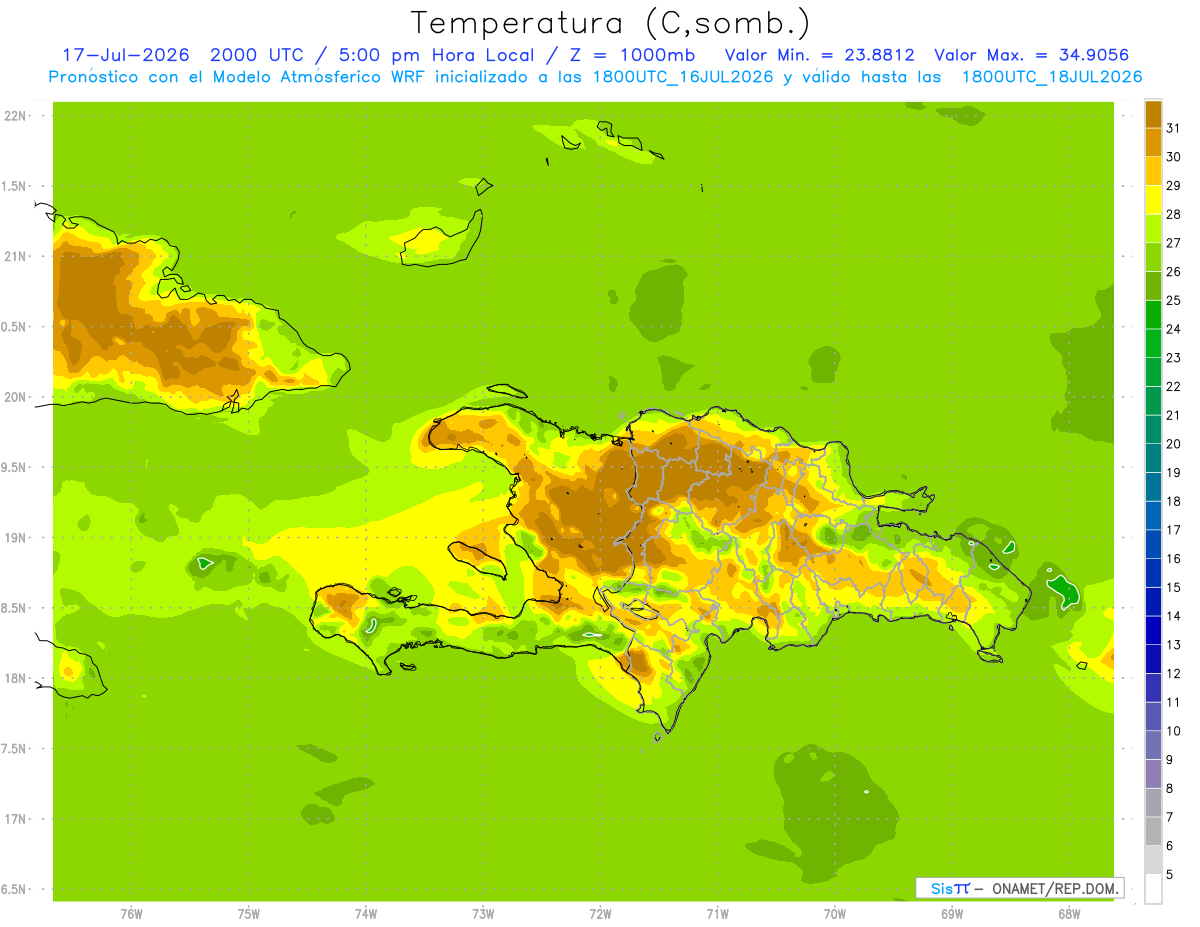This screenshot has width=1200, height=927.
Task: Pick the purple swatch between legend 9 and 10
Action: pyautogui.click(x=1153, y=746)
